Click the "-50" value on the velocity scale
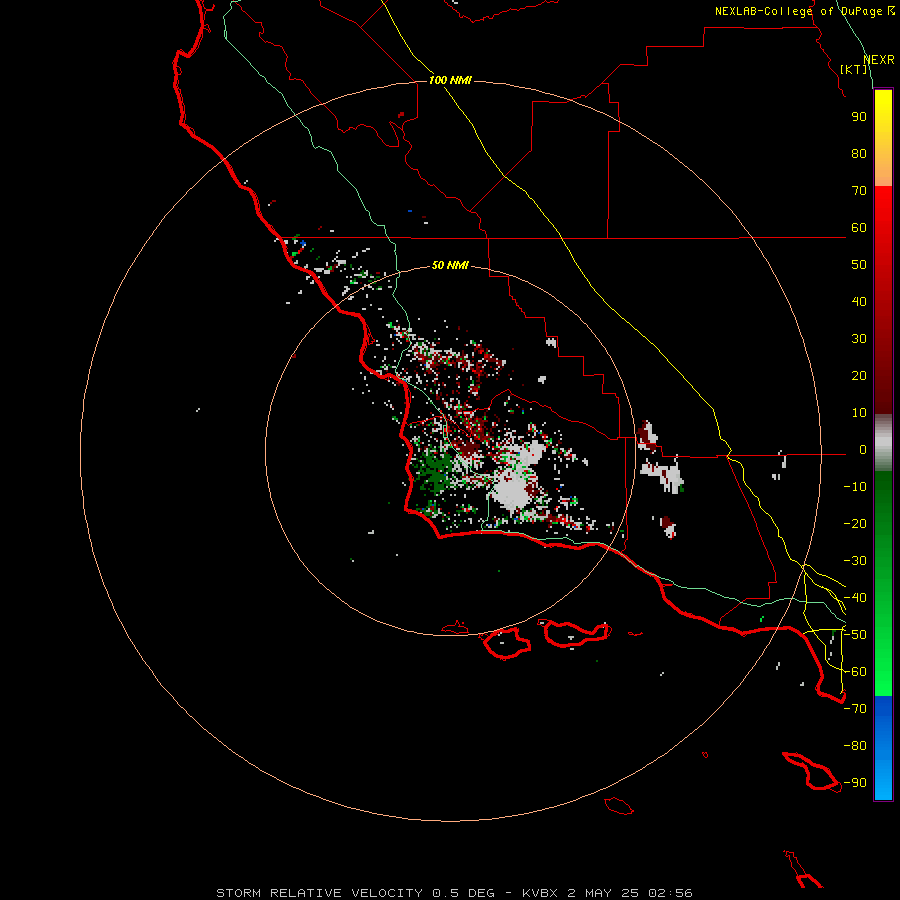The width and height of the screenshot is (900, 900). 855,635
